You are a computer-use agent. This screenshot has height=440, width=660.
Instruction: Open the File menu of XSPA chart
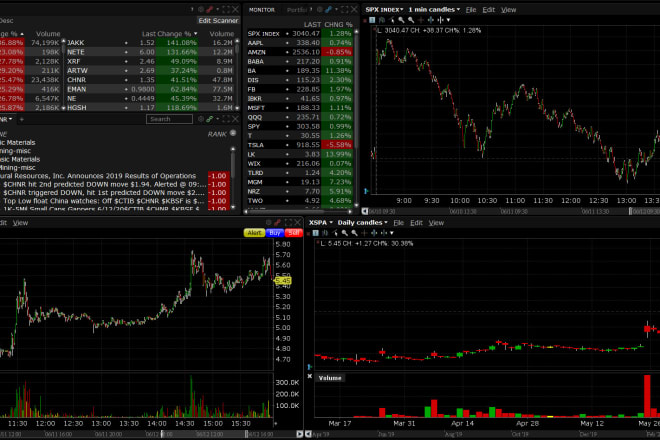pyautogui.click(x=399, y=222)
